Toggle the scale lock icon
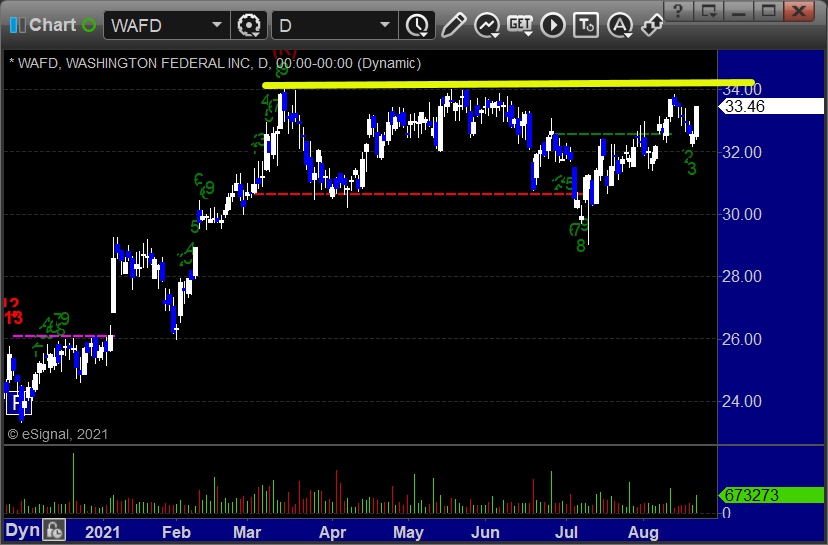The width and height of the screenshot is (828, 545). (54, 530)
